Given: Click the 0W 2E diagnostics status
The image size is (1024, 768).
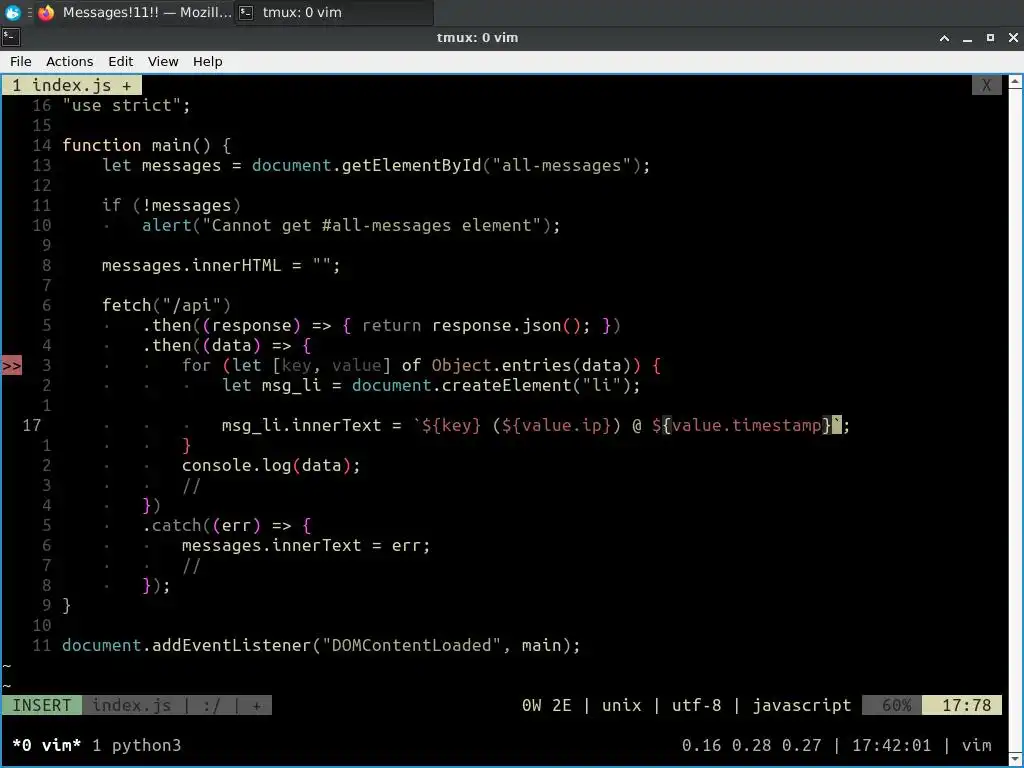Looking at the screenshot, I should pos(547,705).
